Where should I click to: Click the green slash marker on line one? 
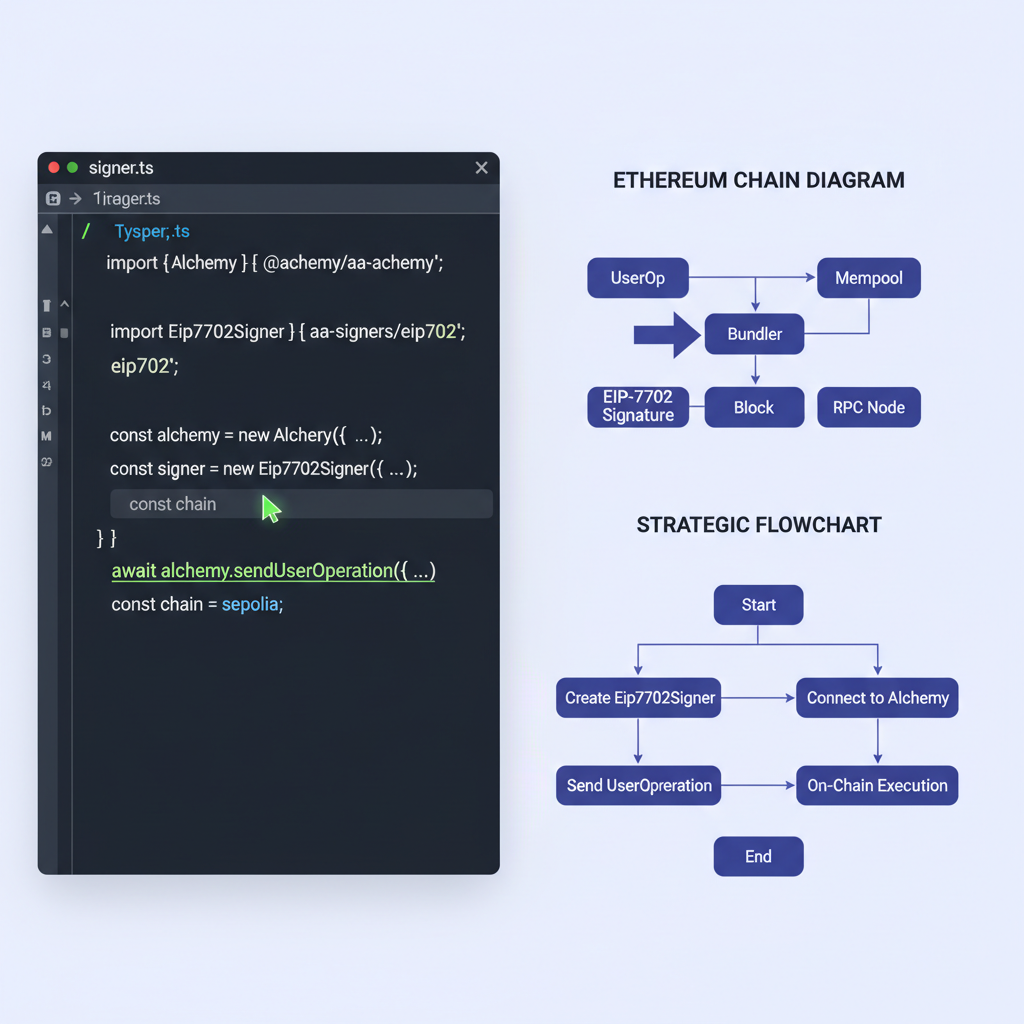(86, 229)
